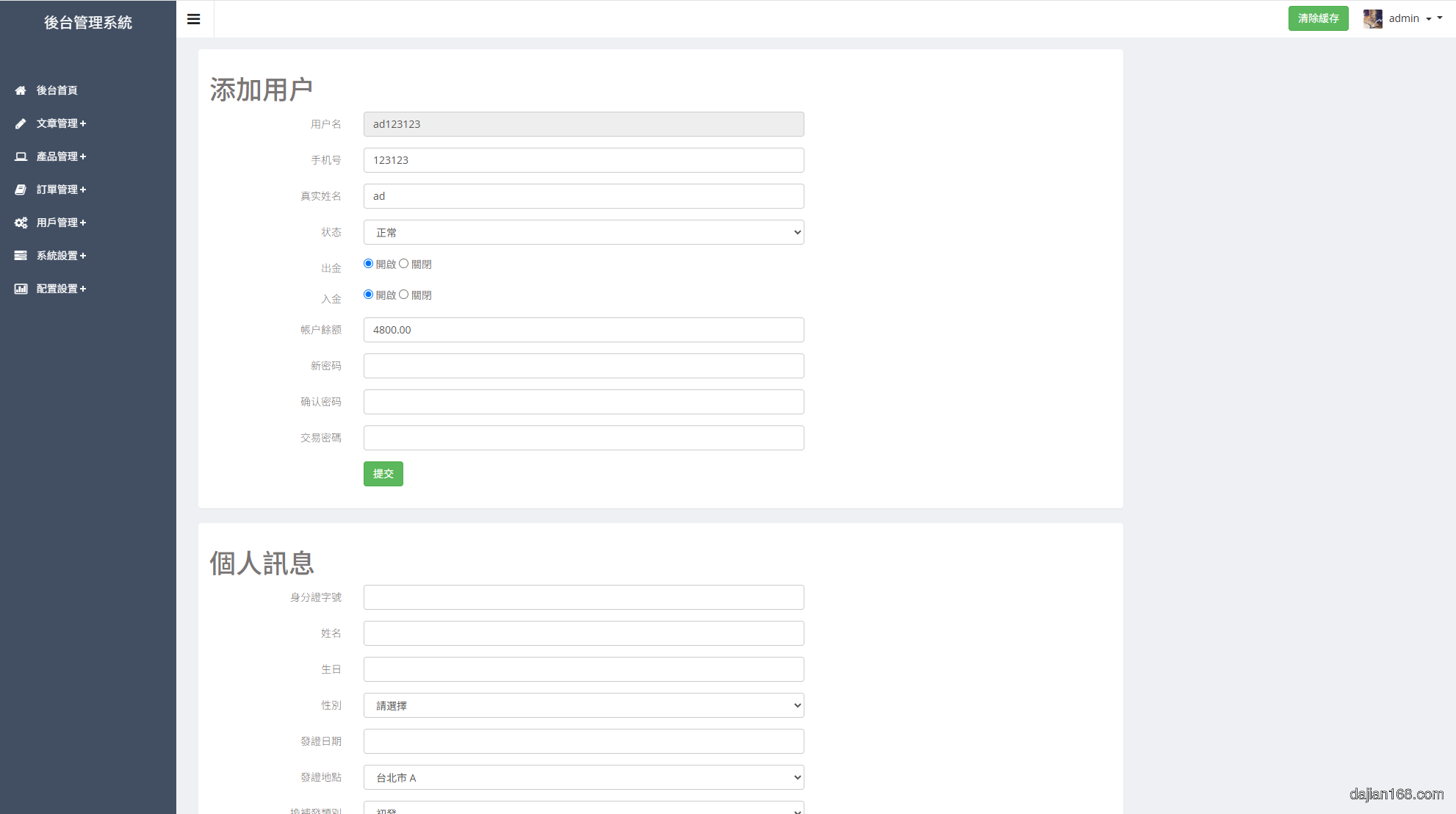The height and width of the screenshot is (814, 1456).
Task: Click the admin avatar image
Action: (1372, 18)
